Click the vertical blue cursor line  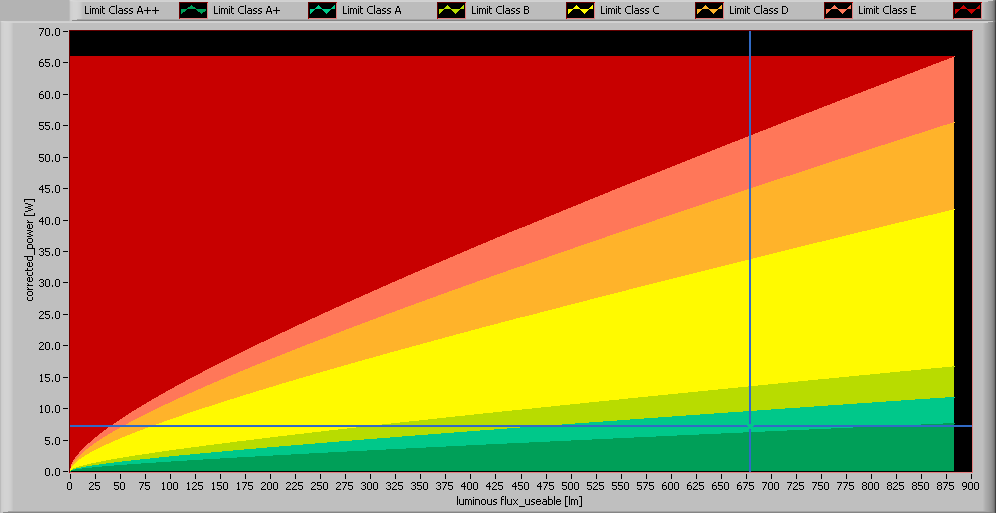pos(750,200)
